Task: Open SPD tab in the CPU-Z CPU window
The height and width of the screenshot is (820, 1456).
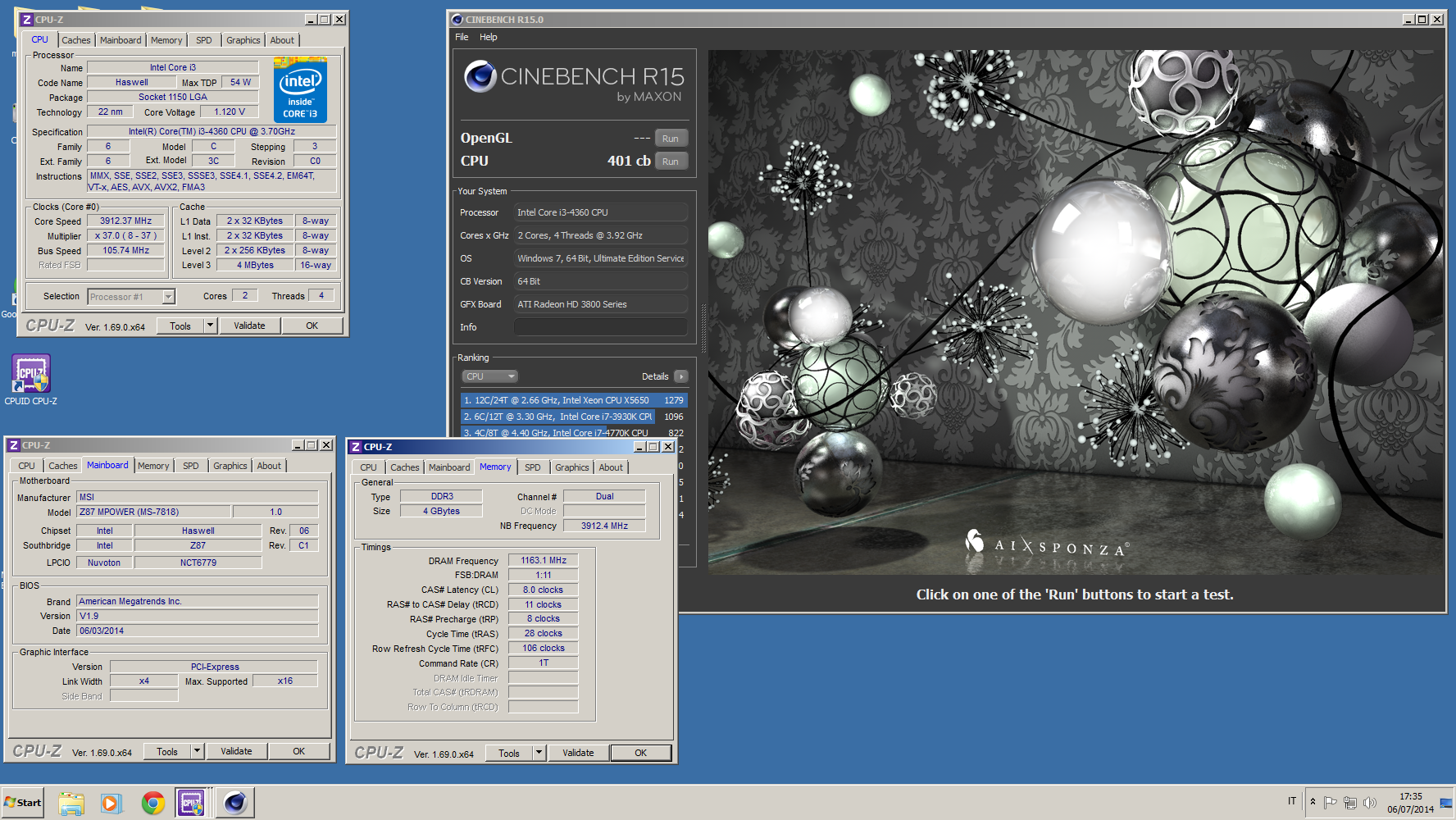Action: (x=204, y=40)
